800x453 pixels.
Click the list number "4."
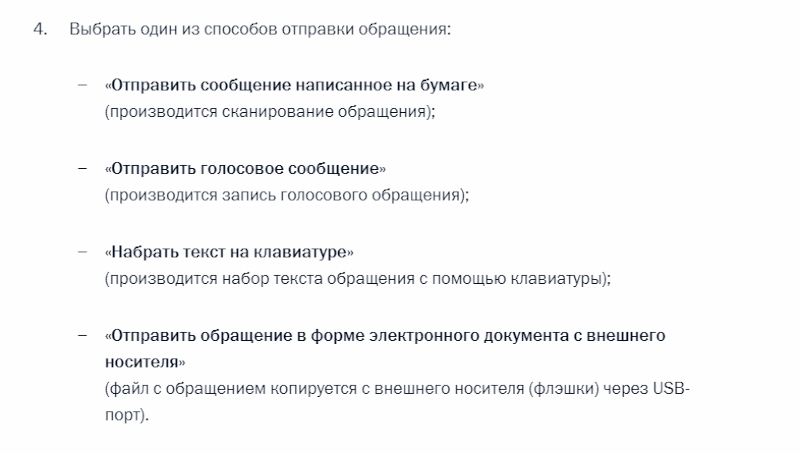[40, 29]
